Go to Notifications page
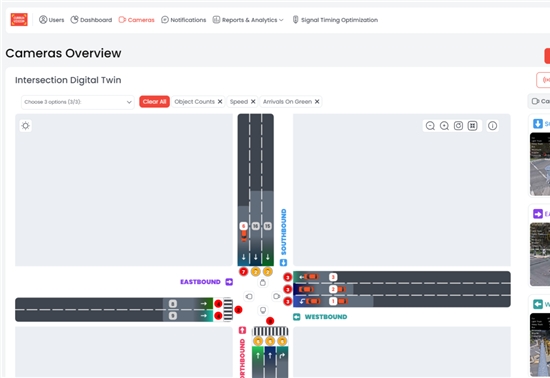 point(183,20)
